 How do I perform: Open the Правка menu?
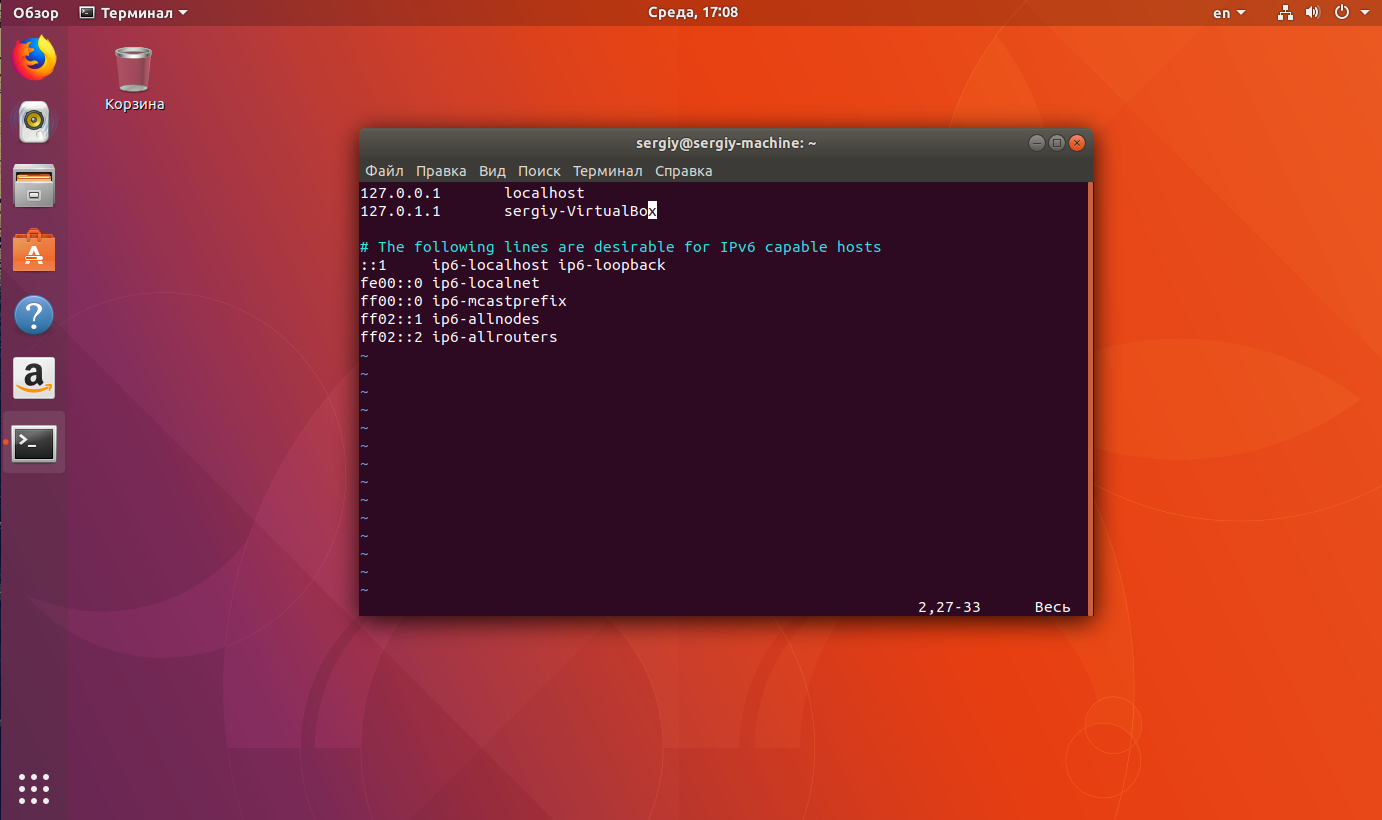[441, 171]
